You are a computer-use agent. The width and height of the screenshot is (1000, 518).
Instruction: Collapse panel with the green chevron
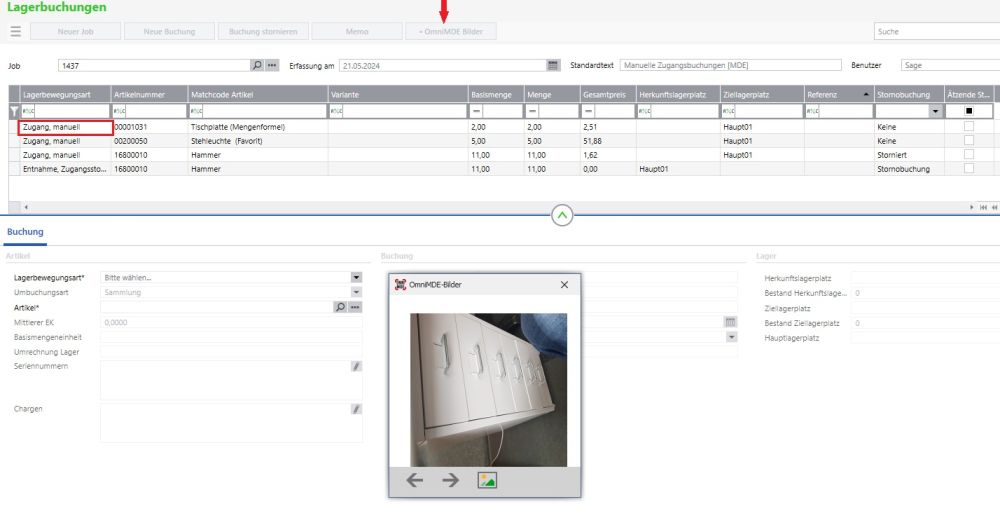click(x=562, y=215)
